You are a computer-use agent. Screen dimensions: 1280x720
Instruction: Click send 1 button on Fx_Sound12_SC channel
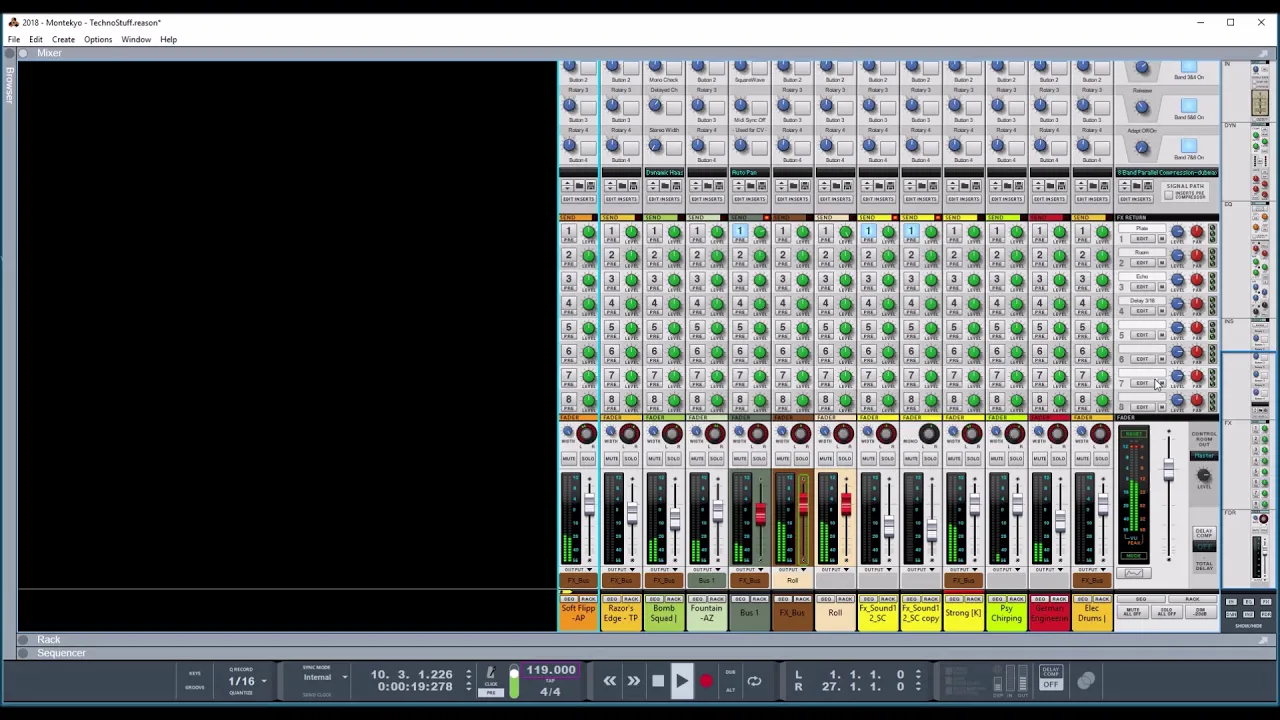868,232
